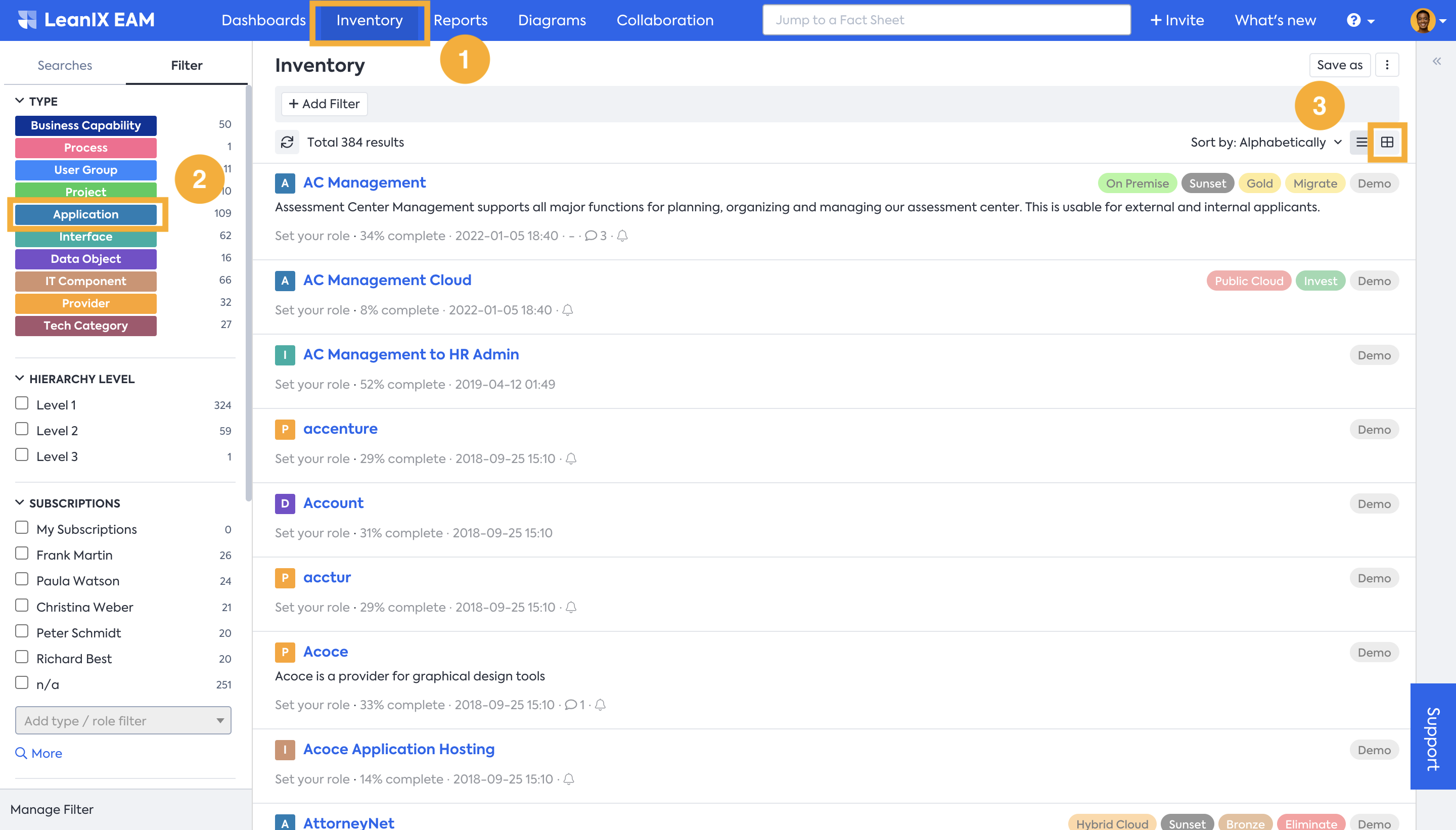Tick the Frank Martin subscription checkbox
Image resolution: width=1456 pixels, height=830 pixels.
(x=22, y=554)
